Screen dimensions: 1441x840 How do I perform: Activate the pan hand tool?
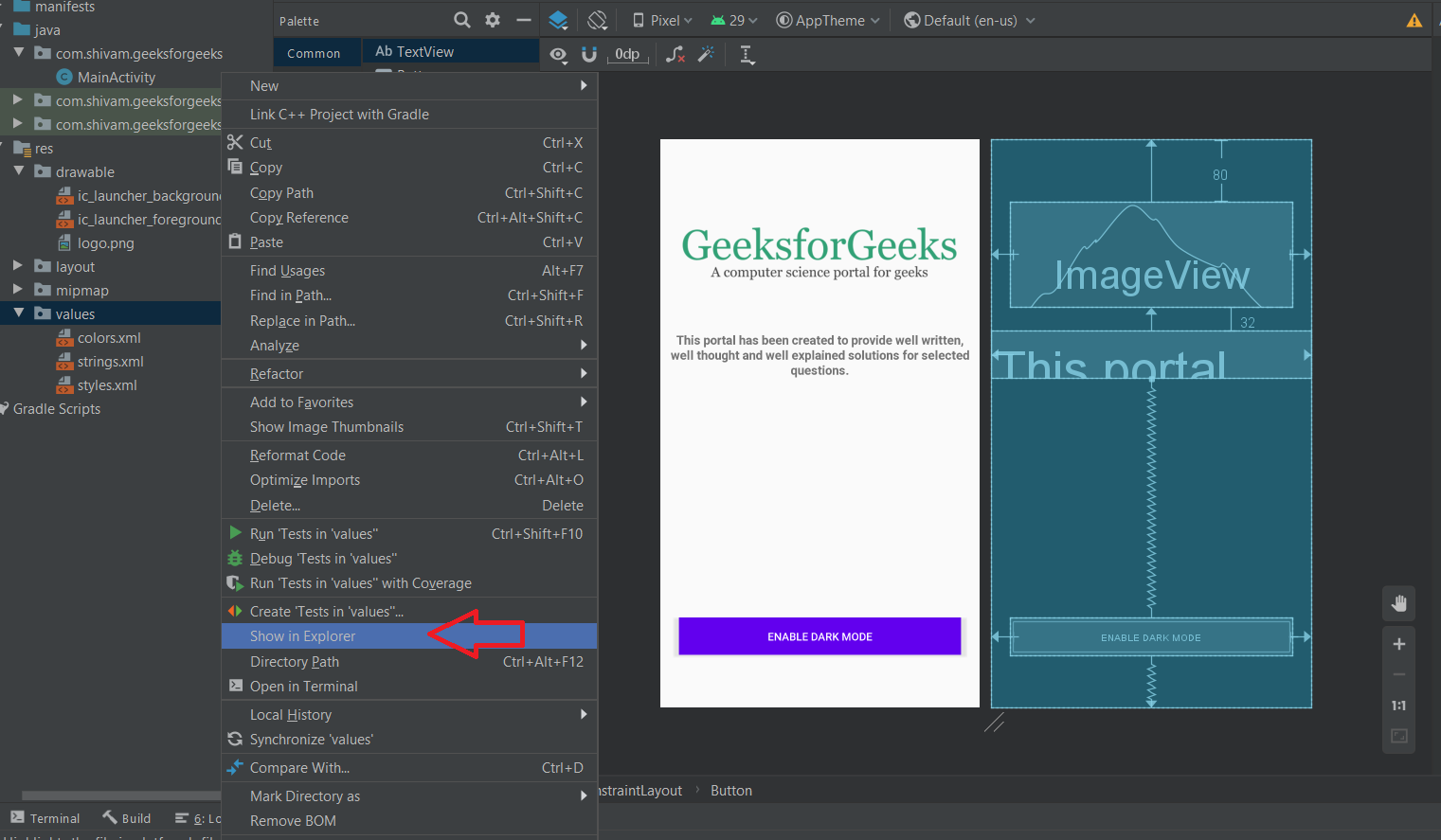[x=1398, y=603]
